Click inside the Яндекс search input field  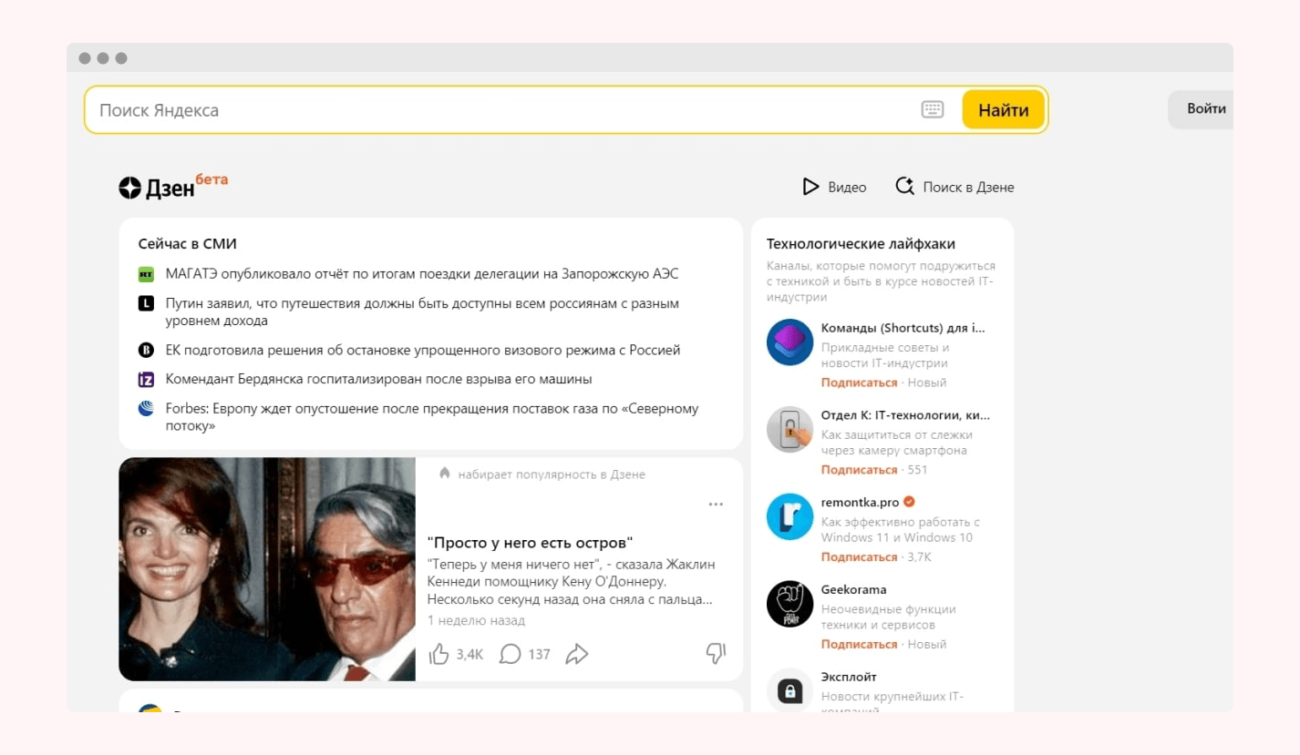400,110
